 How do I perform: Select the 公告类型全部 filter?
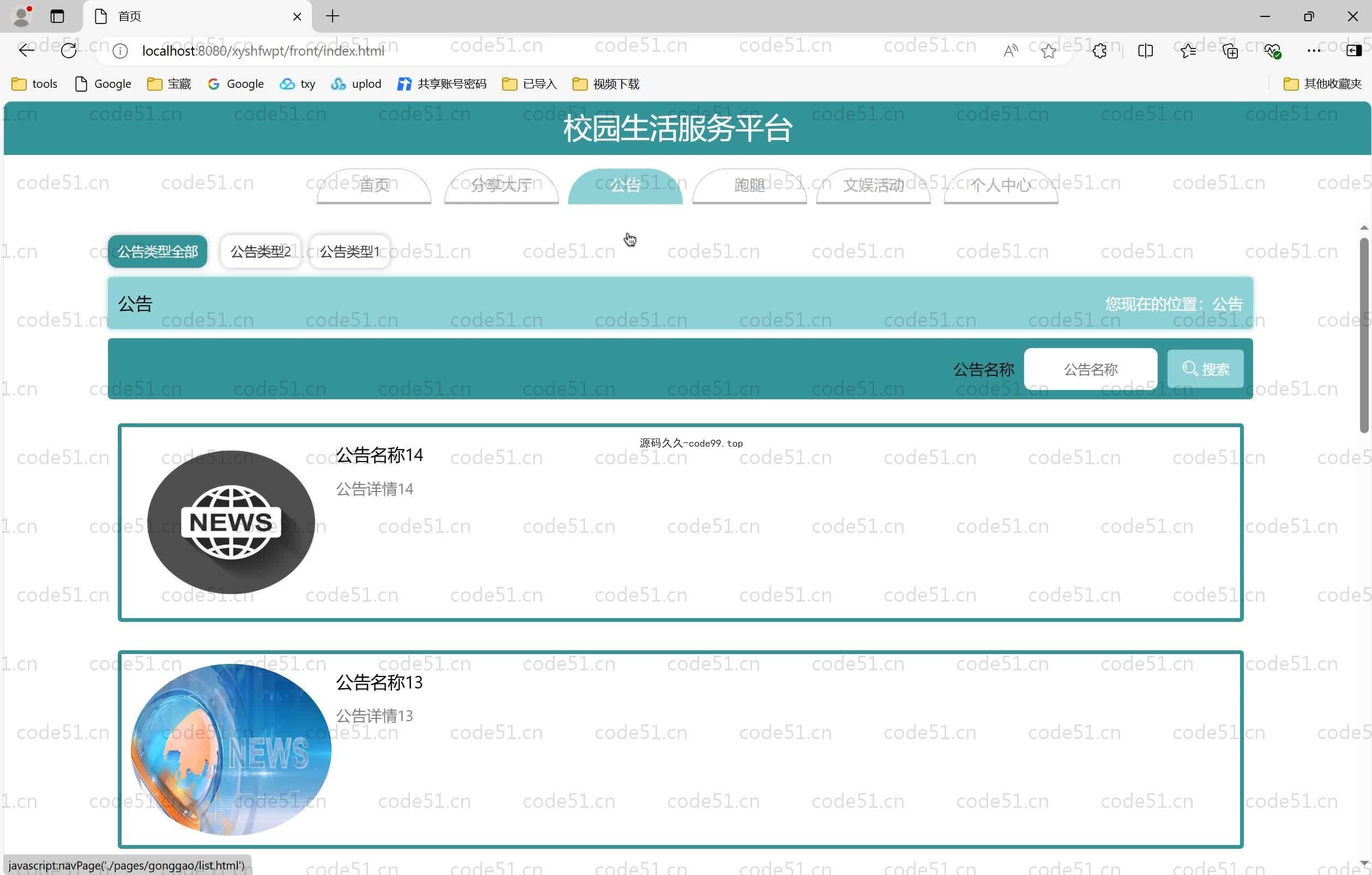(x=158, y=251)
